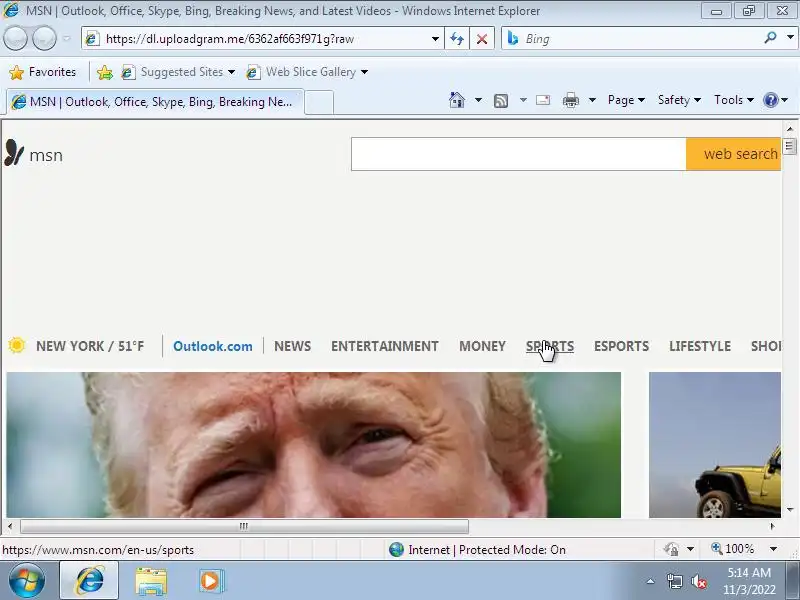Open the NEW YORK / 51°F weather link

(90, 346)
